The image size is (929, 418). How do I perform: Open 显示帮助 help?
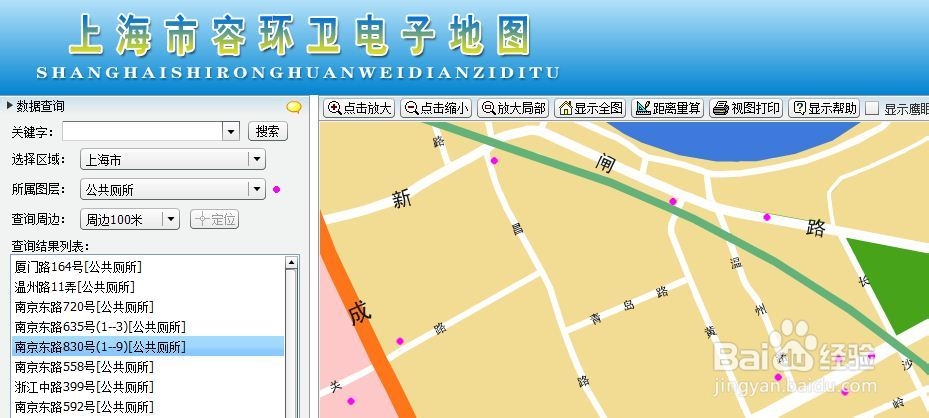[825, 108]
